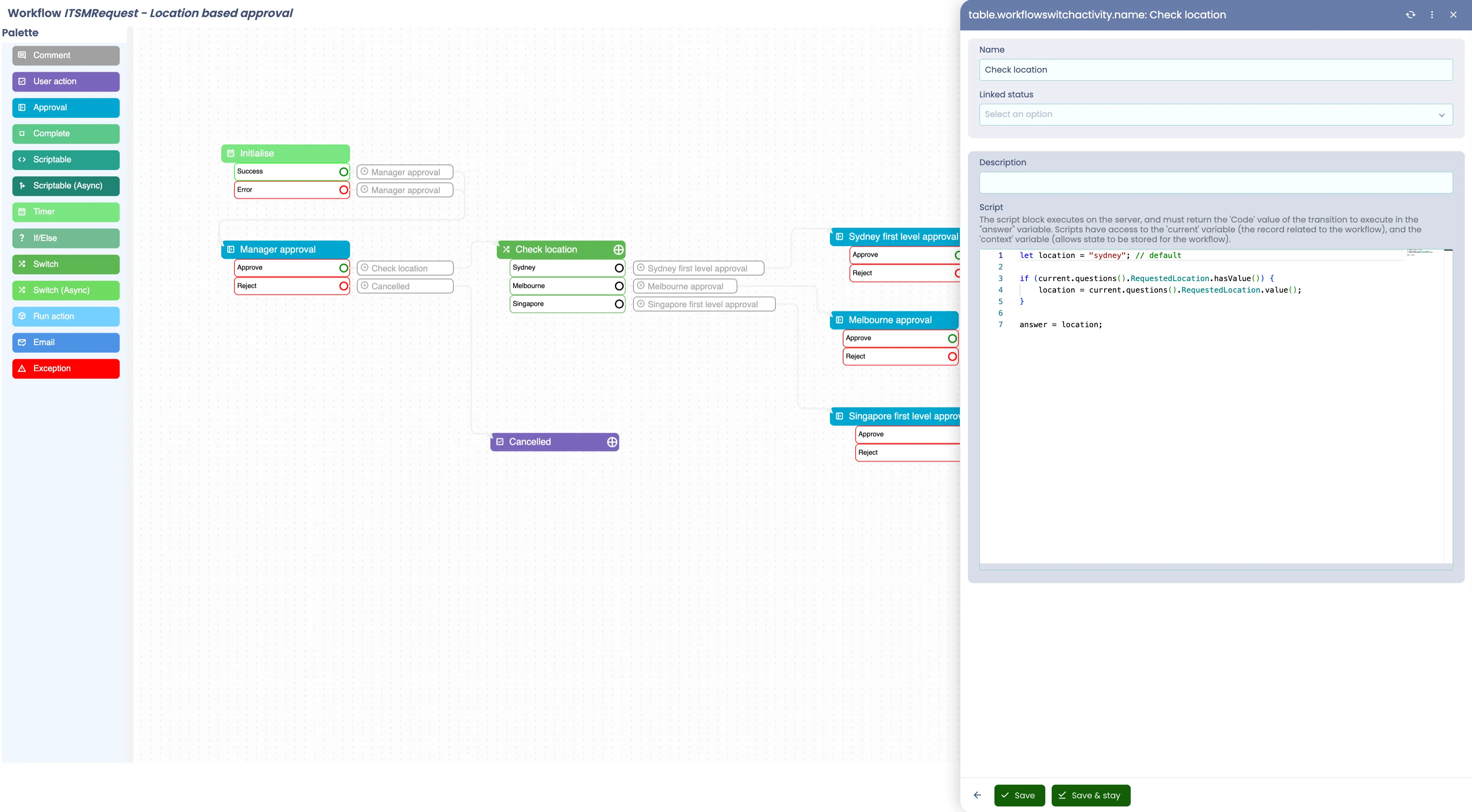Select the Timer palette item
The width and height of the screenshot is (1472, 812).
[66, 212]
